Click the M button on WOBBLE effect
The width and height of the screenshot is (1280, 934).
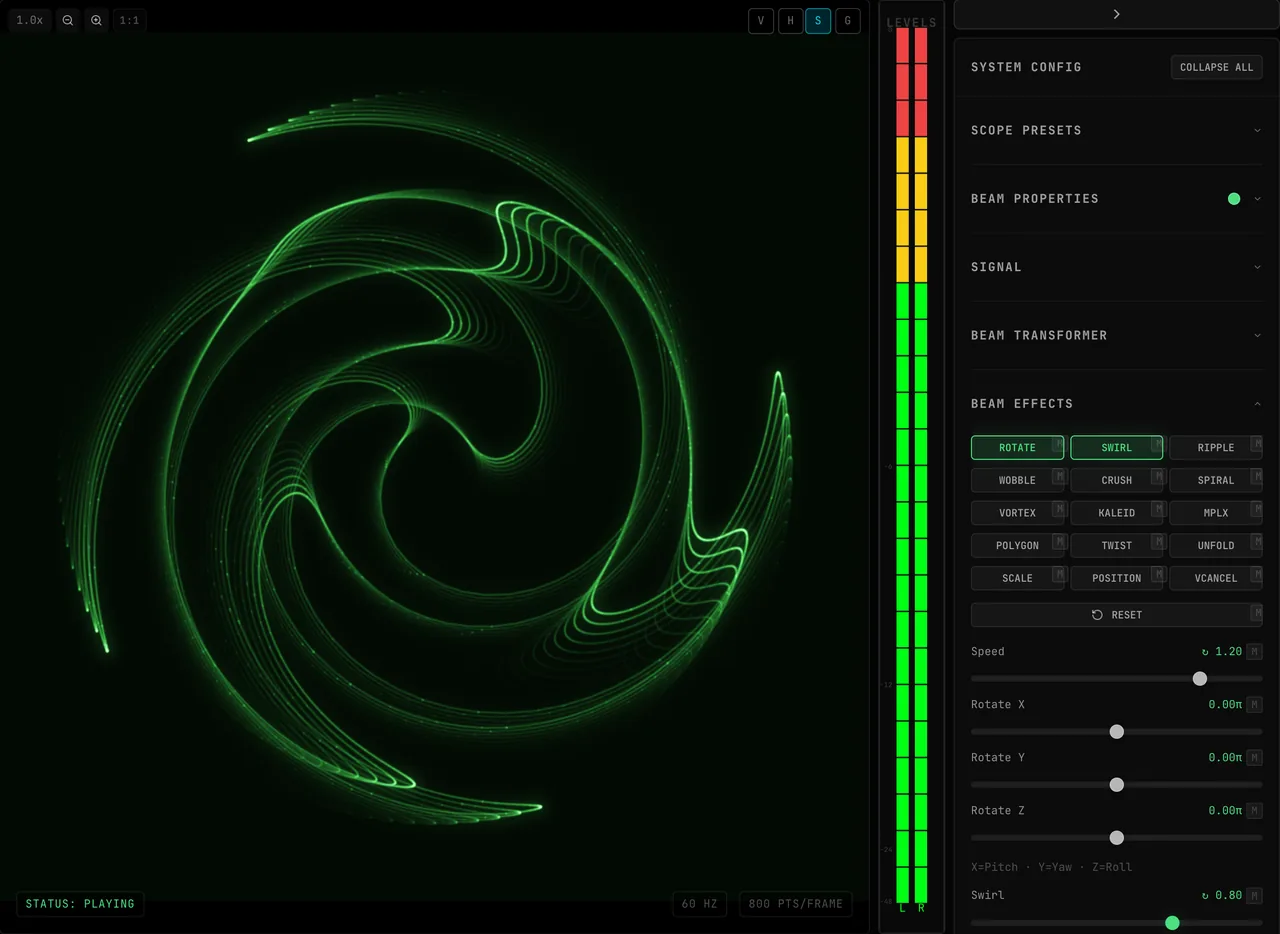[1058, 475]
